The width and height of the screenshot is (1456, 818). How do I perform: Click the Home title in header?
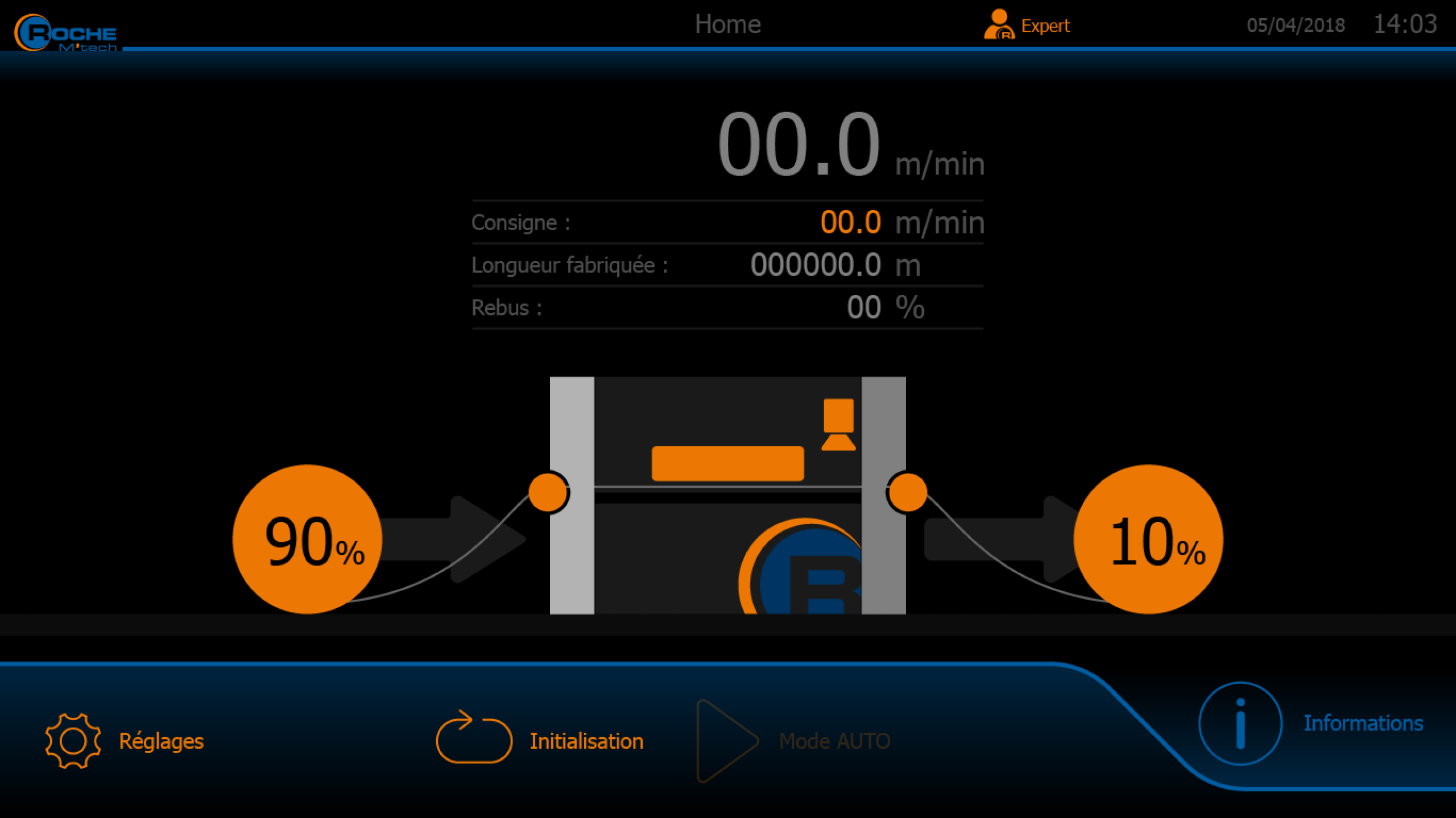(x=727, y=24)
